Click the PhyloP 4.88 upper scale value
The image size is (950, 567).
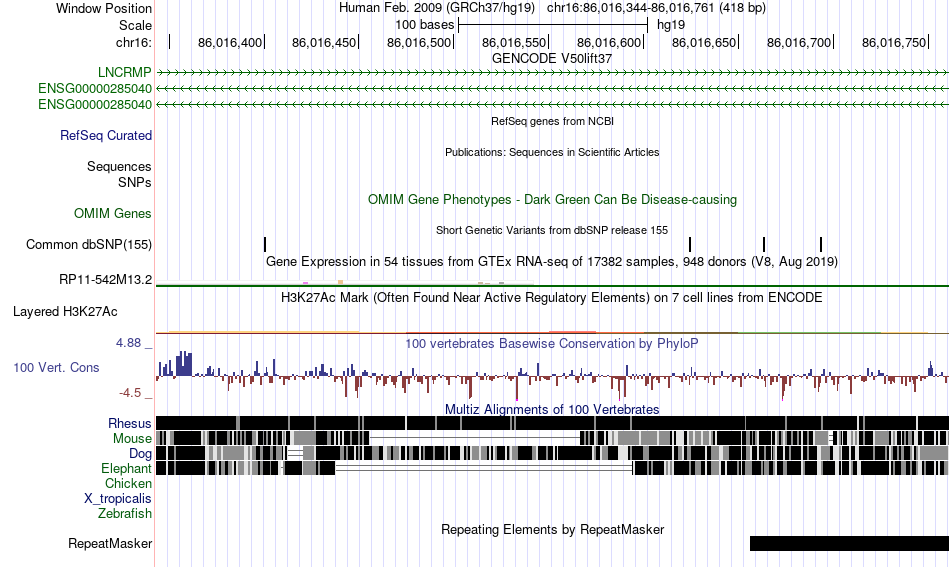128,343
